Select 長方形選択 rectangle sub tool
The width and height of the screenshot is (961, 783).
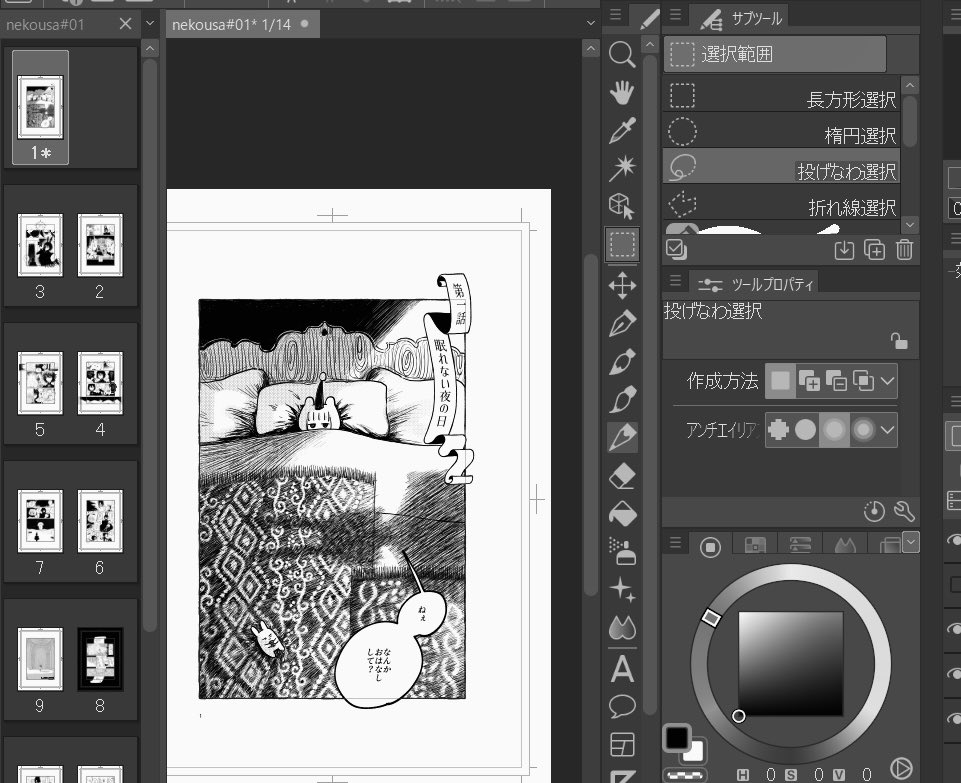pyautogui.click(x=781, y=96)
